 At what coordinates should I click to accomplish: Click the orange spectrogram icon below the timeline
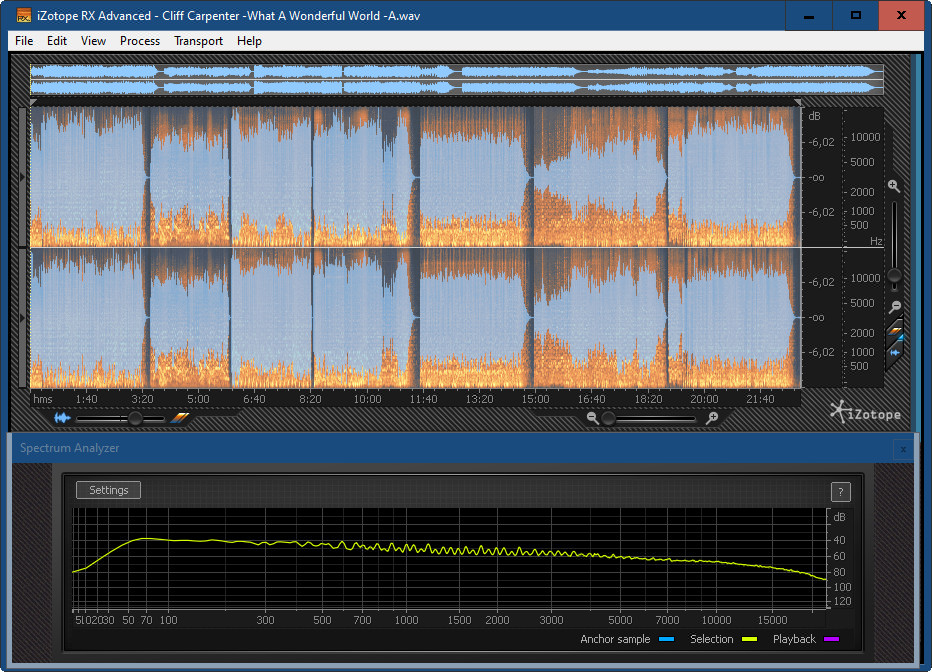pyautogui.click(x=179, y=418)
